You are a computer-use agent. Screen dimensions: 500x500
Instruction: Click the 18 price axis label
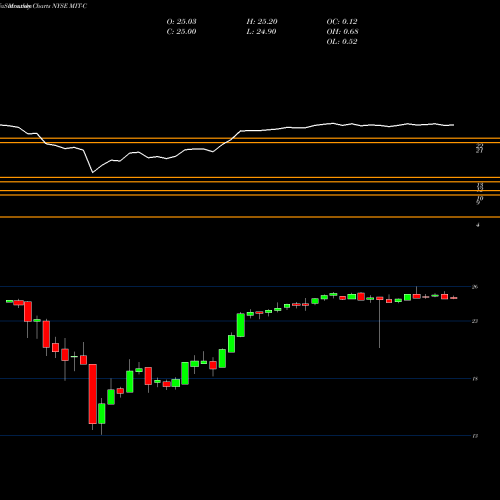475,379
